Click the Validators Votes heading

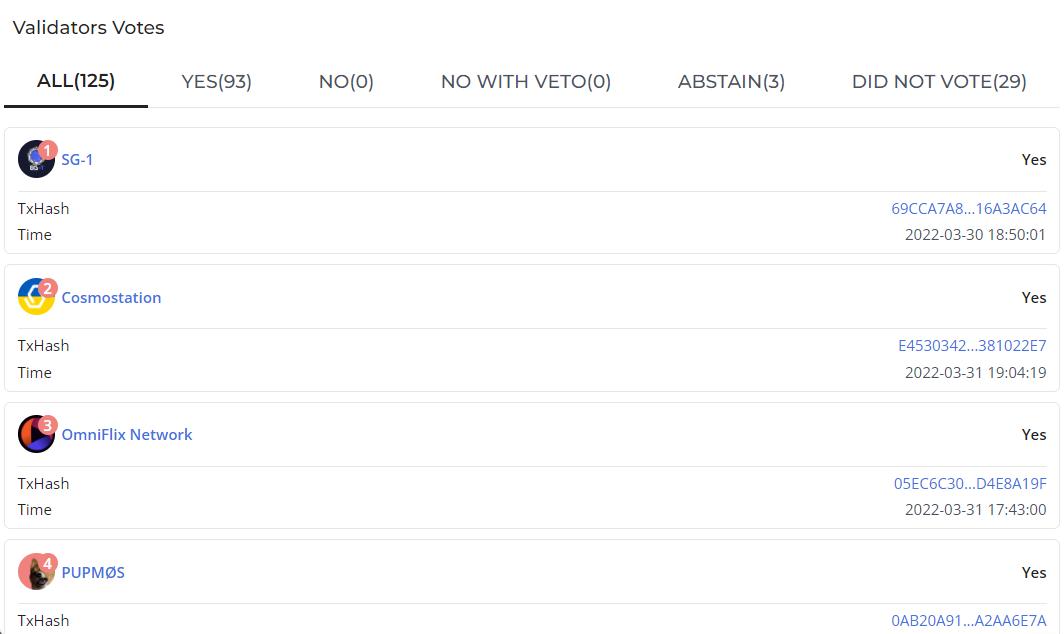click(88, 28)
